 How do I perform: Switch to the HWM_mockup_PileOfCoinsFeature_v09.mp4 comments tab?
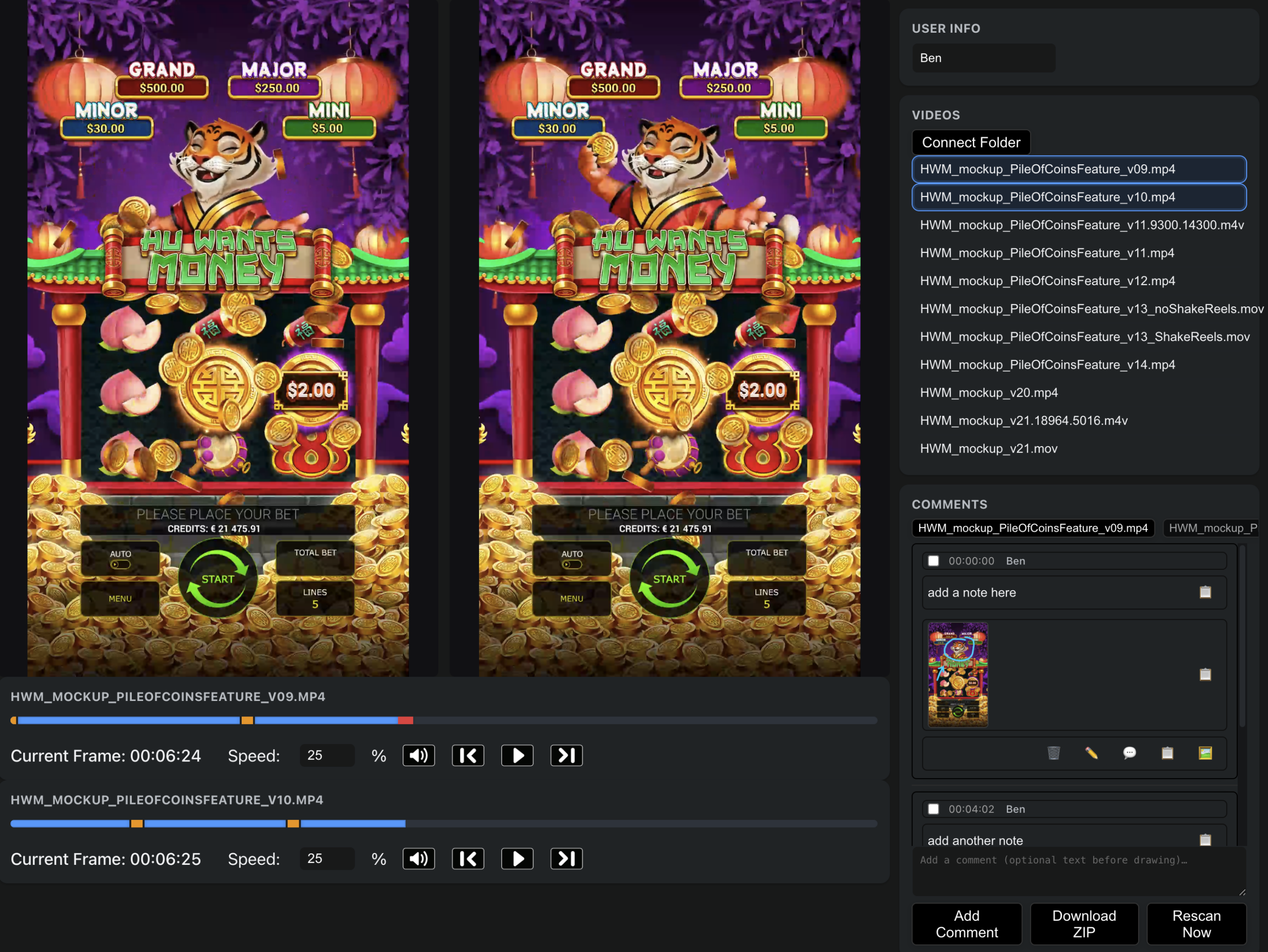pos(1032,528)
